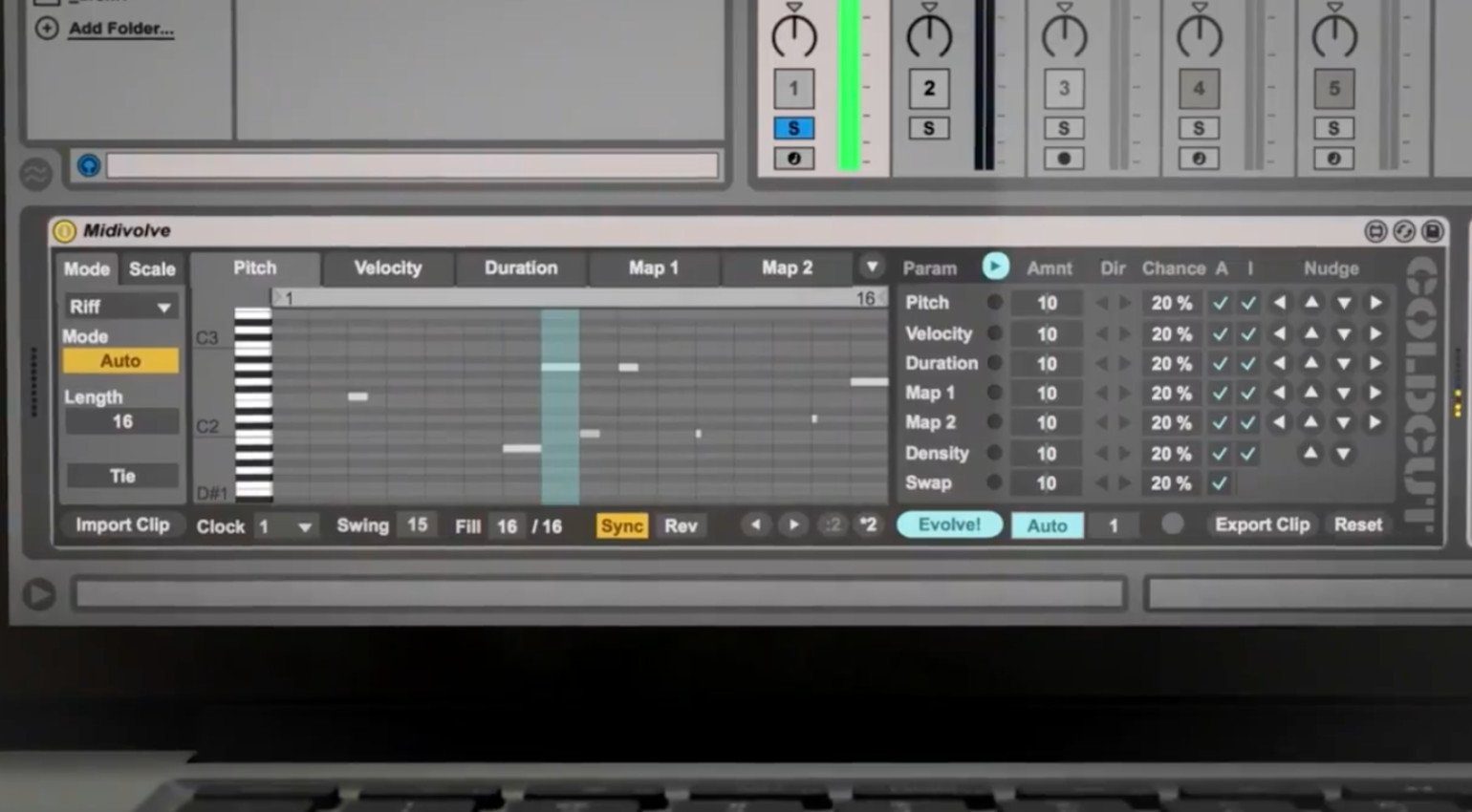This screenshot has height=812, width=1472.
Task: Click the headphone preview icon
Action: [x=89, y=165]
